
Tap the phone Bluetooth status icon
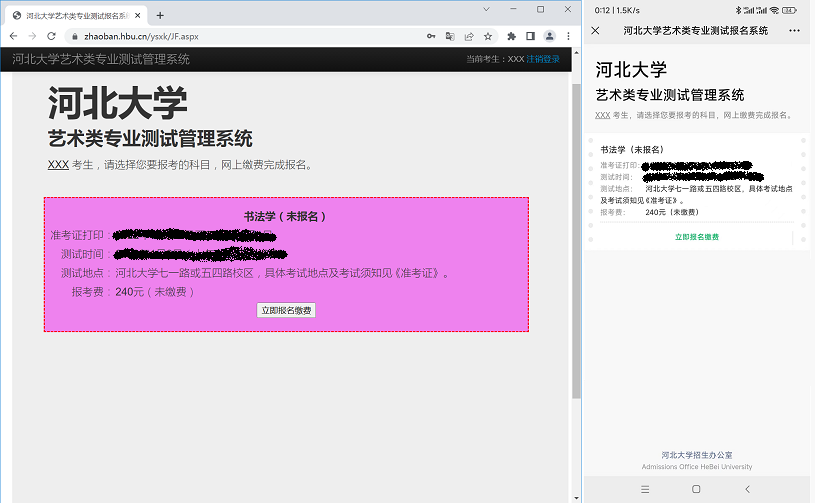pyautogui.click(x=738, y=10)
